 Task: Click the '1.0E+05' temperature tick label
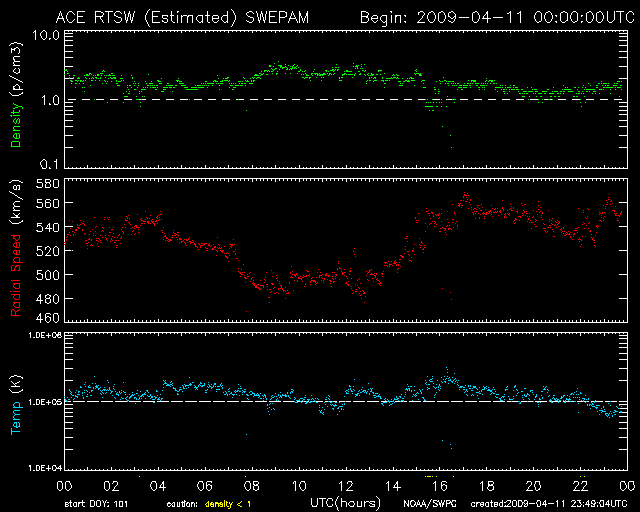tap(45, 402)
